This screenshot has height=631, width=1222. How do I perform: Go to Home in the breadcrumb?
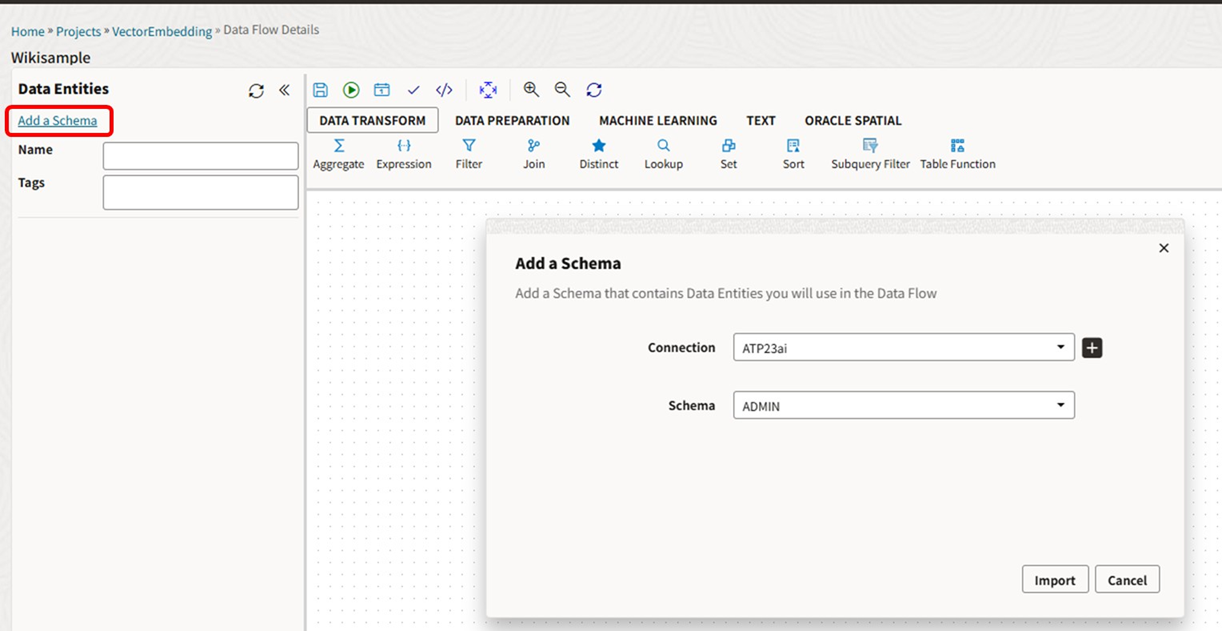28,31
